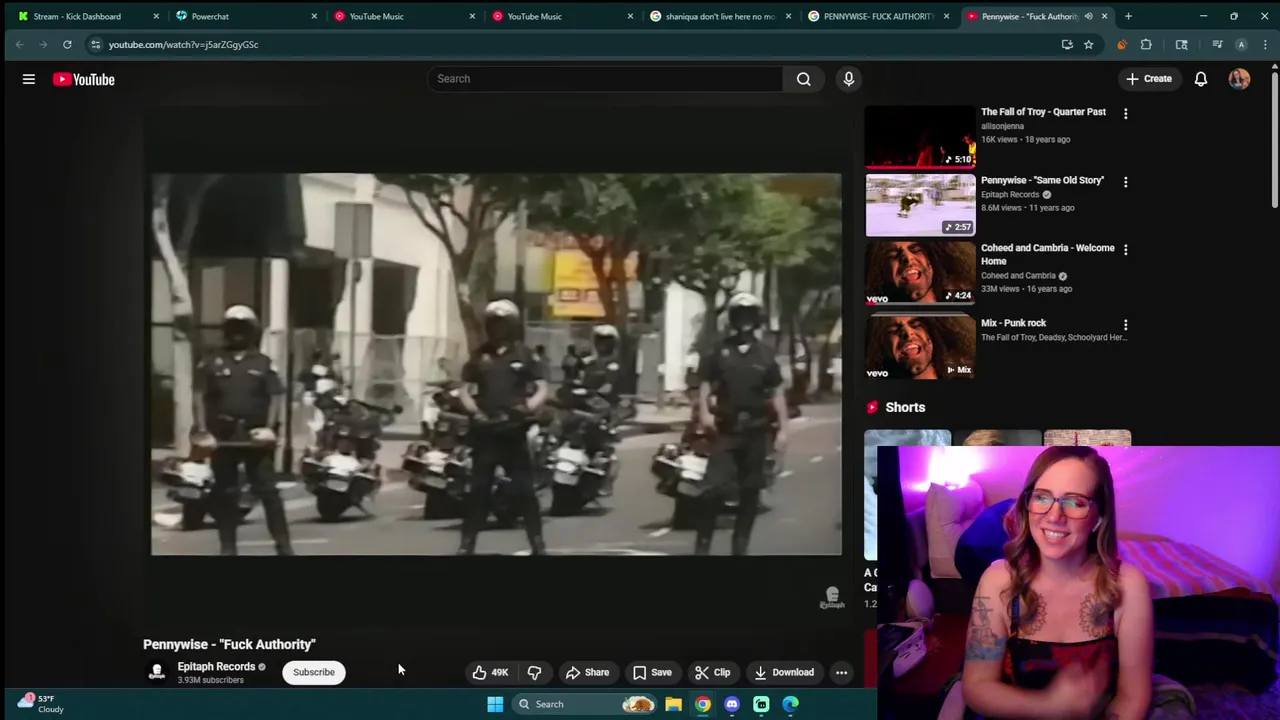
Task: Open options for Same Old Story video
Action: click(1126, 182)
